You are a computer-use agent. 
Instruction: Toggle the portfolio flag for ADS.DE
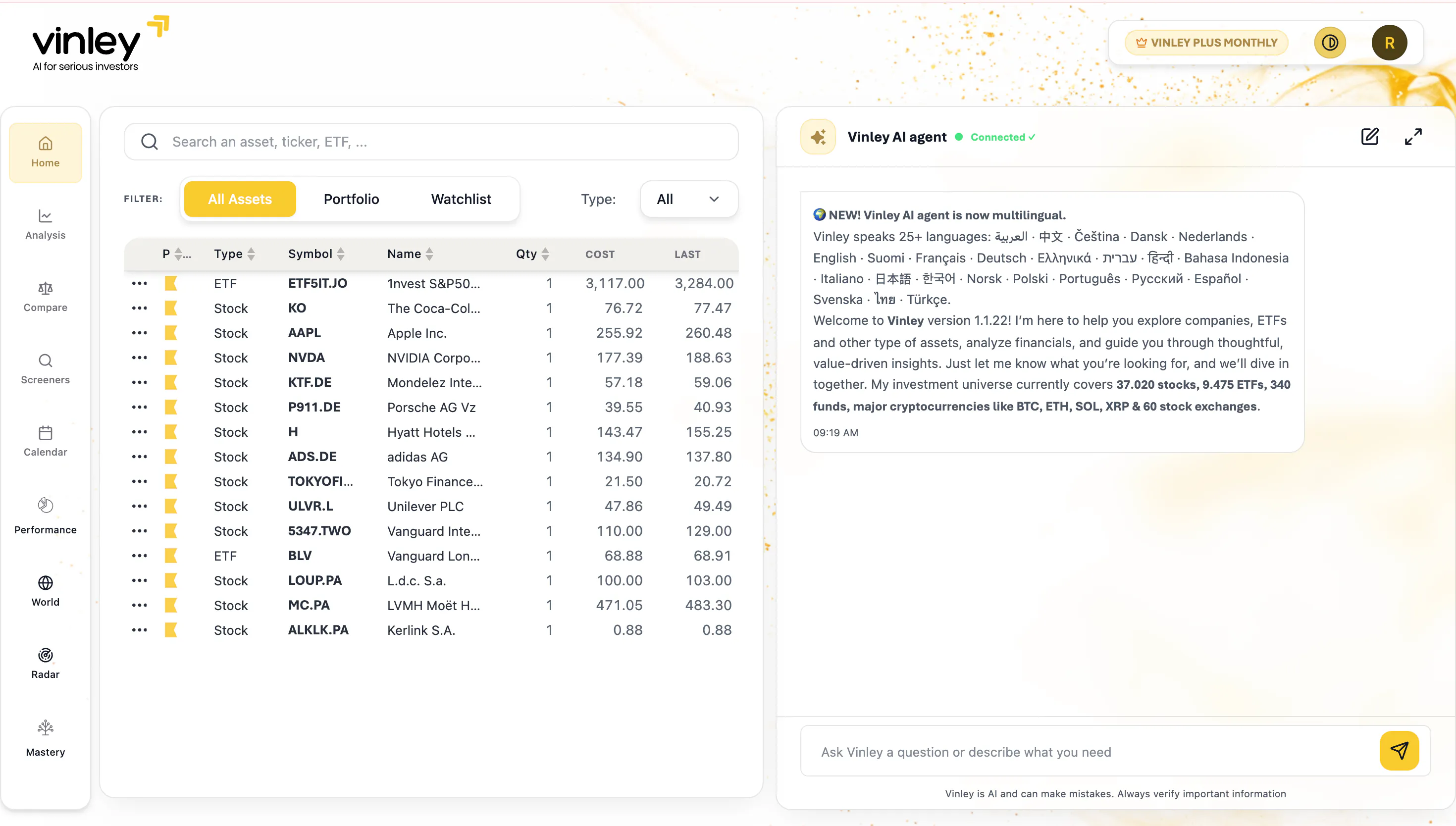click(x=171, y=457)
